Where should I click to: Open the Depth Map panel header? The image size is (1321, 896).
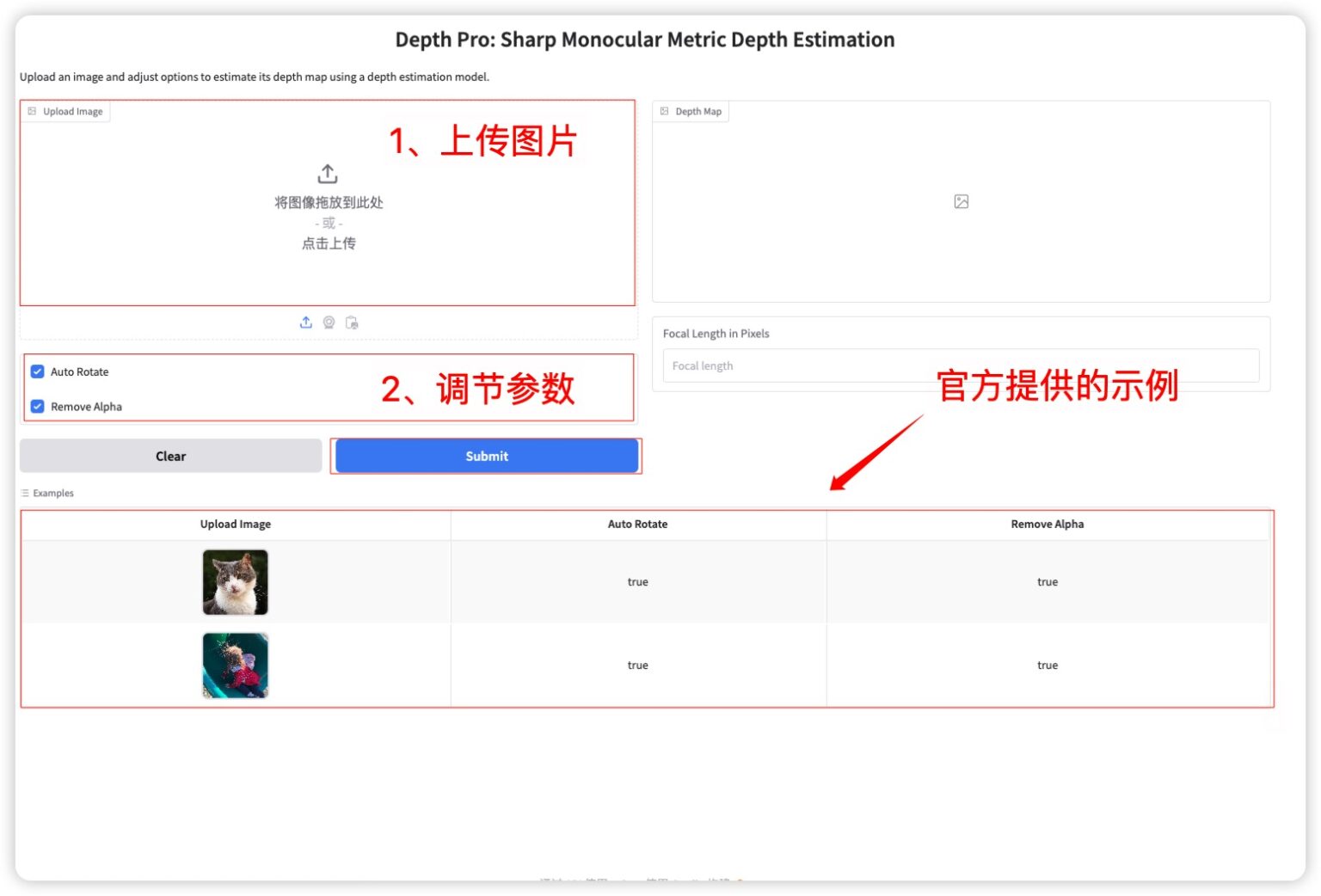point(691,111)
